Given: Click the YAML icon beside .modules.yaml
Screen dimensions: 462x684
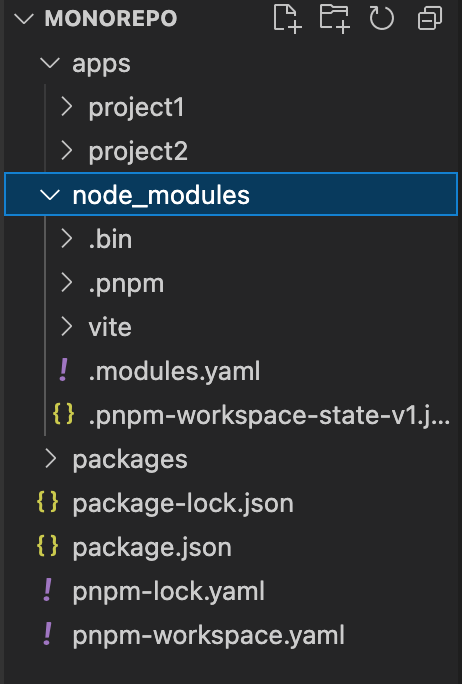Looking at the screenshot, I should click(63, 371).
